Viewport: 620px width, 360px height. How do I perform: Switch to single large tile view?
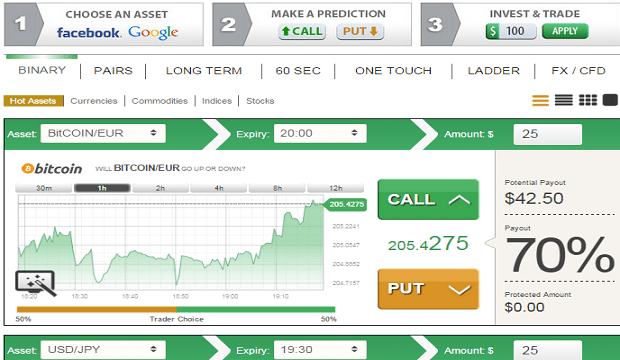[x=610, y=100]
